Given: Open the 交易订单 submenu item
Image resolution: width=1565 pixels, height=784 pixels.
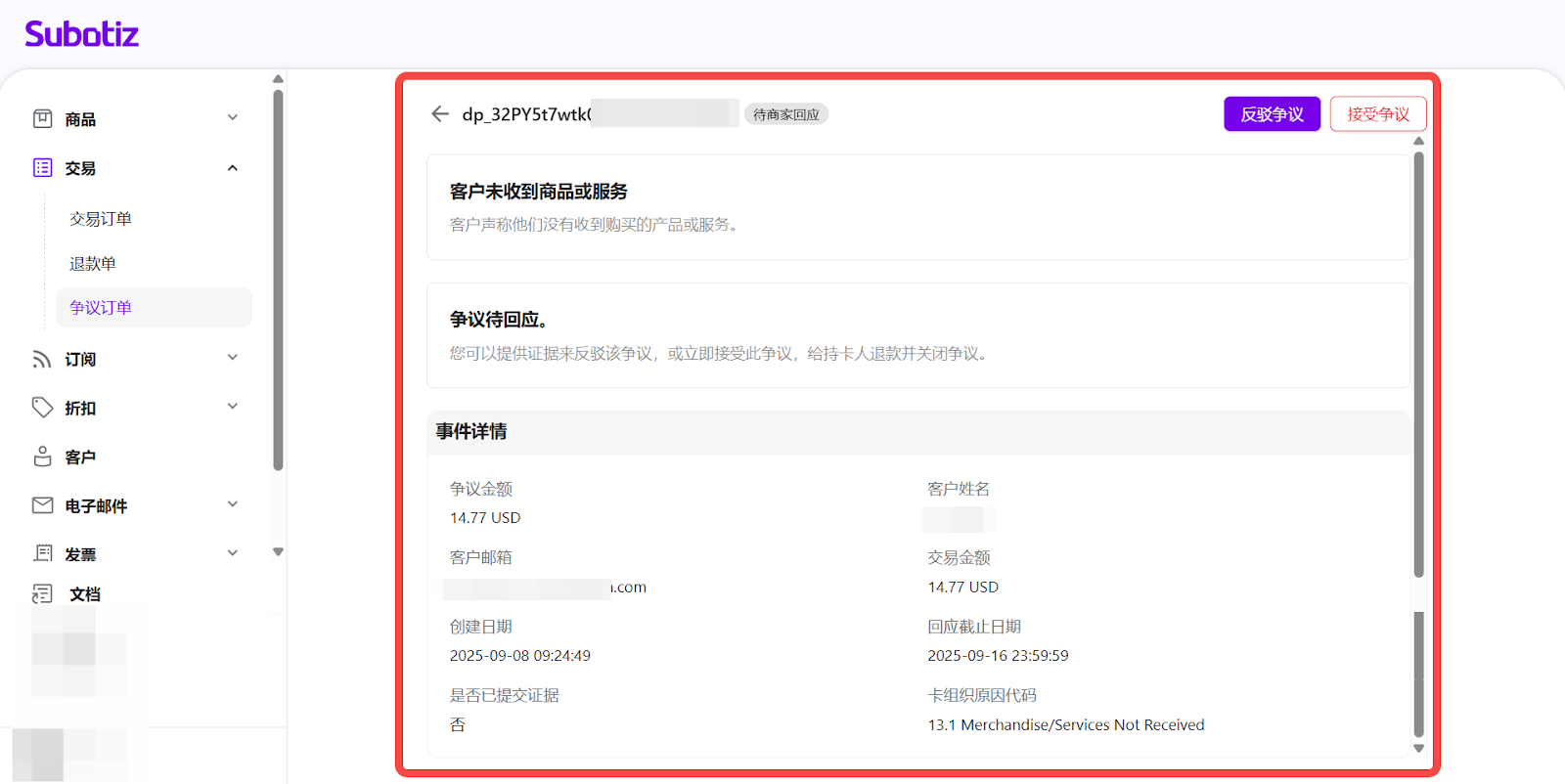Looking at the screenshot, I should 101,219.
